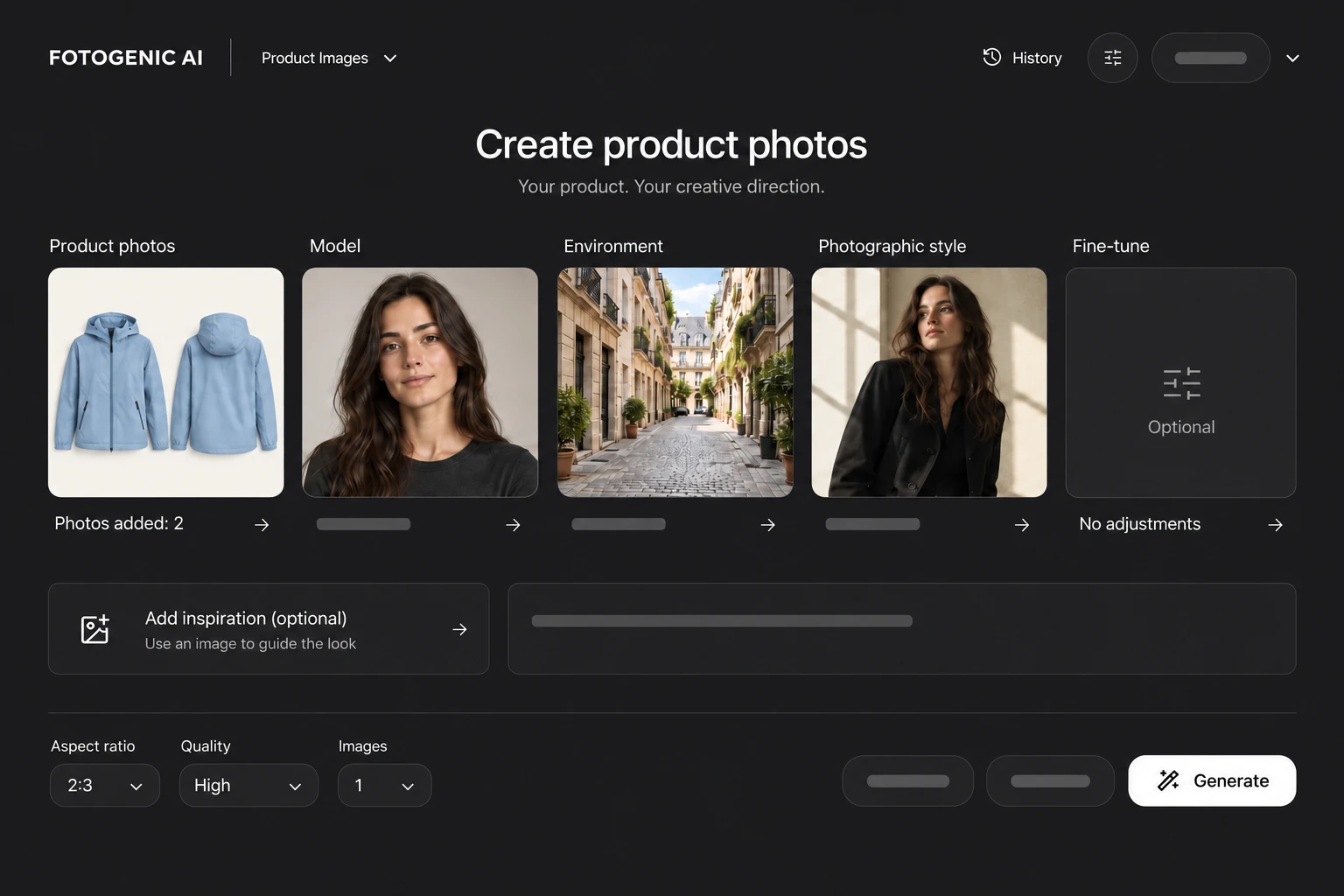
Task: Click the arrow on Add inspiration card
Action: [459, 629]
